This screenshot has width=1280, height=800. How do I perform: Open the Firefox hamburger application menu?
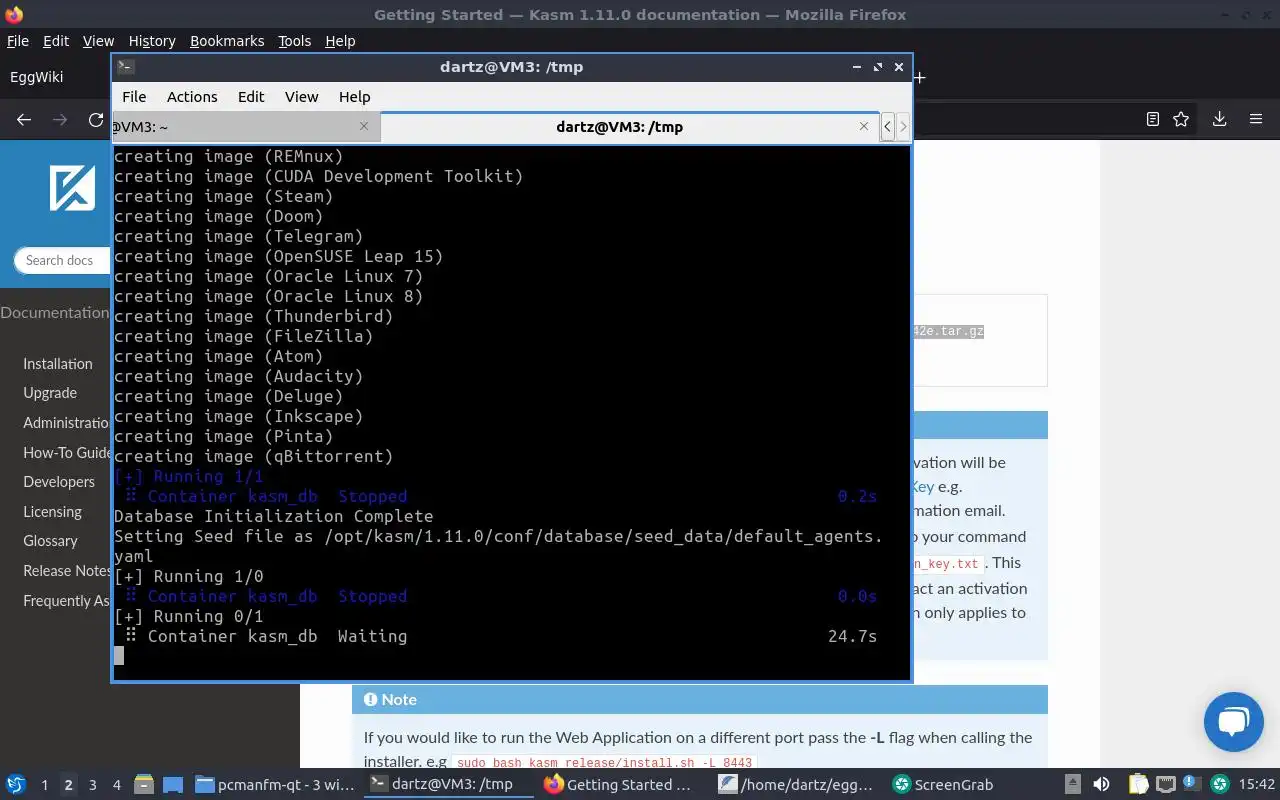point(1256,119)
